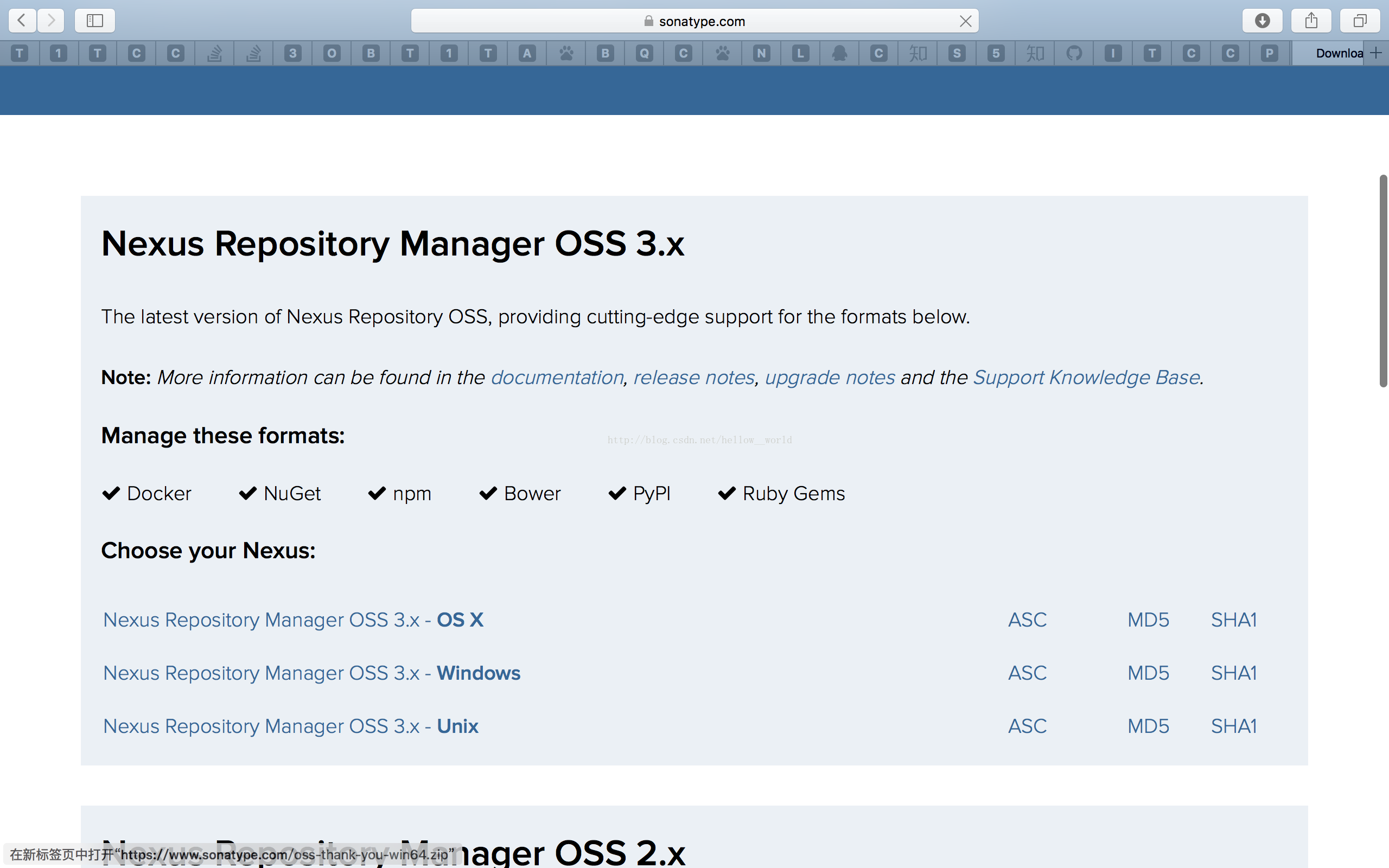Viewport: 1389px width, 868px height.
Task: Stop loading the sonatype.com page
Action: click(965, 21)
